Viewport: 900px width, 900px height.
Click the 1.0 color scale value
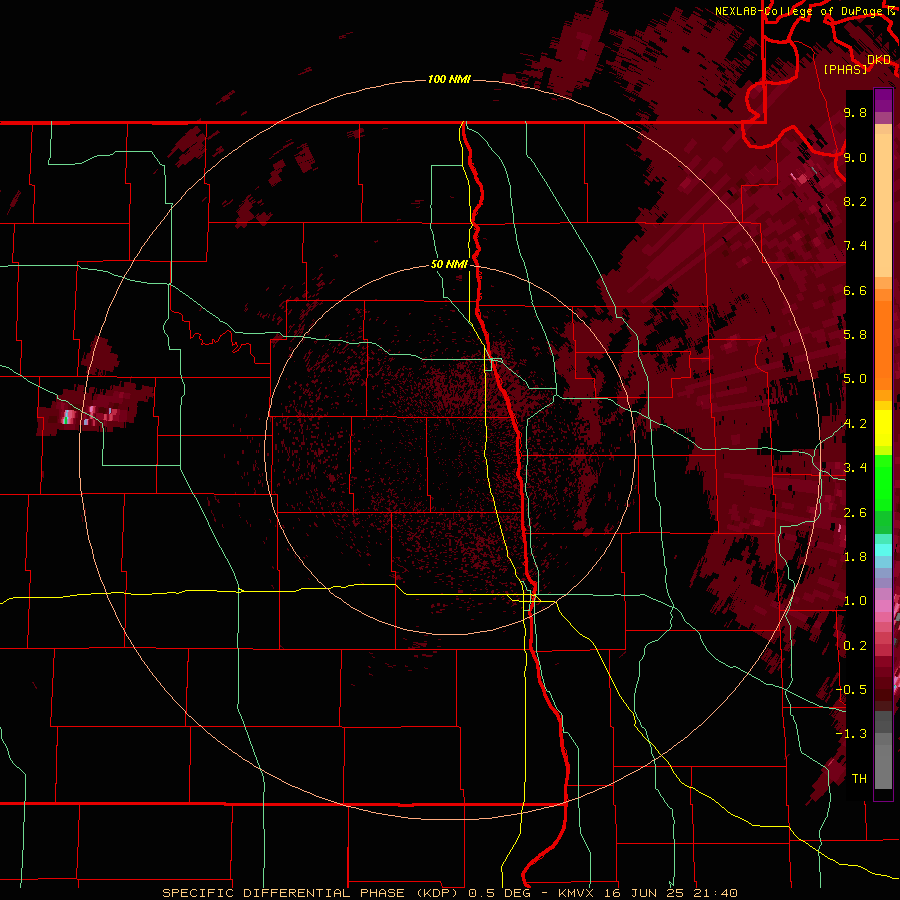[855, 601]
